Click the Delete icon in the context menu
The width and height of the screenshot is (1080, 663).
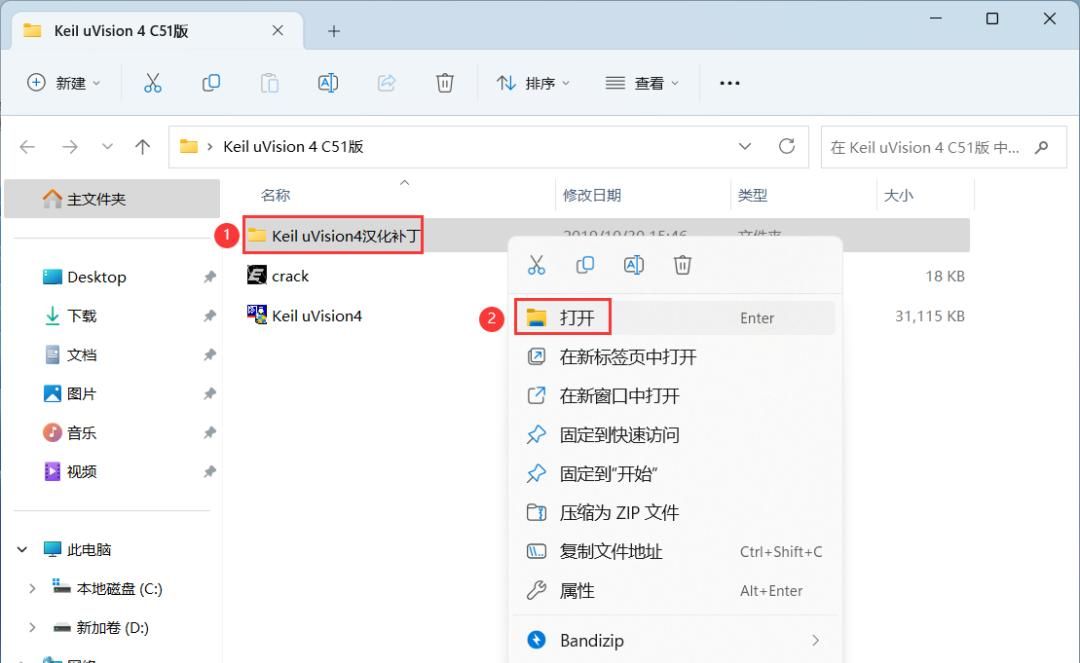684,265
